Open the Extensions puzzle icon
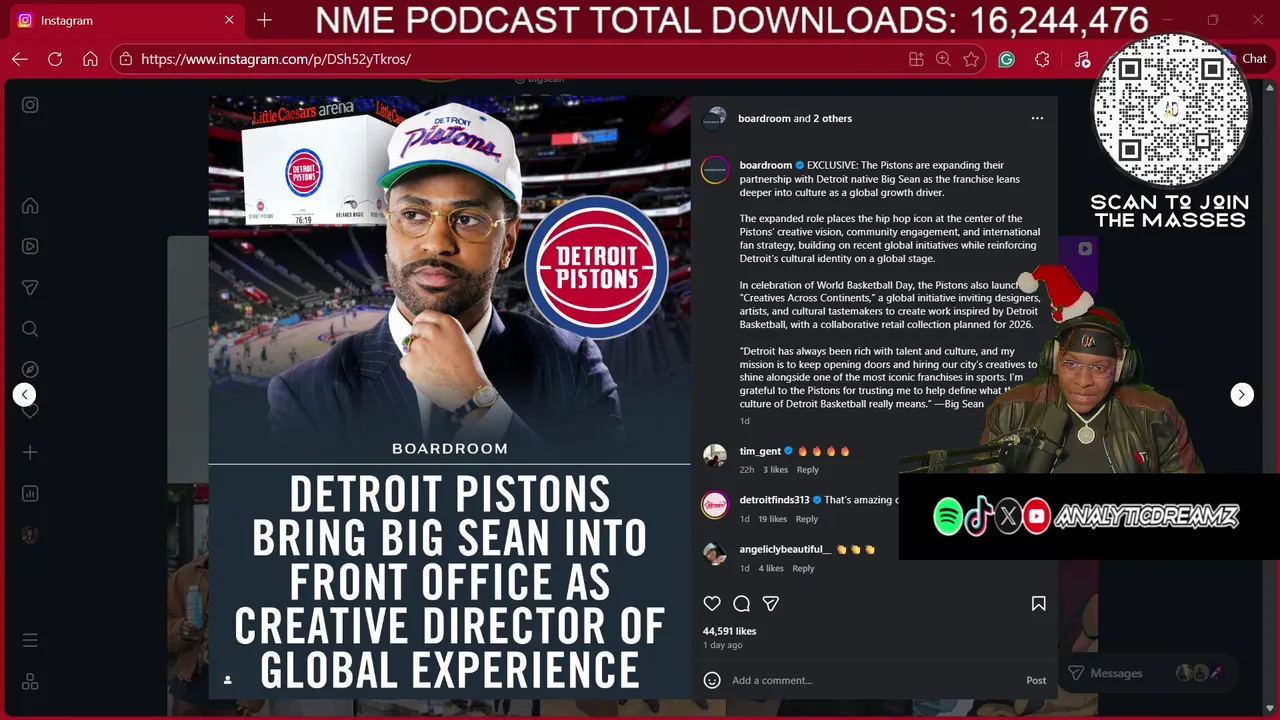 pos(1042,59)
